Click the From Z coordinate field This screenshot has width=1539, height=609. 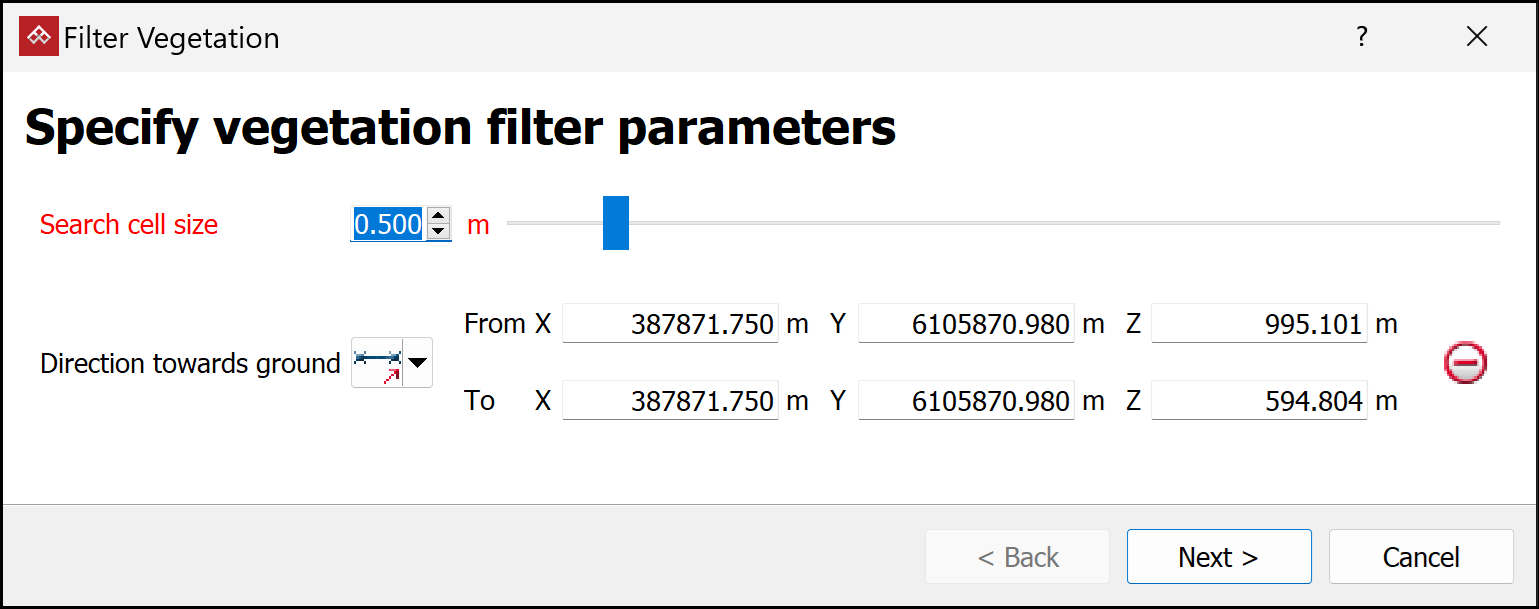click(1259, 324)
